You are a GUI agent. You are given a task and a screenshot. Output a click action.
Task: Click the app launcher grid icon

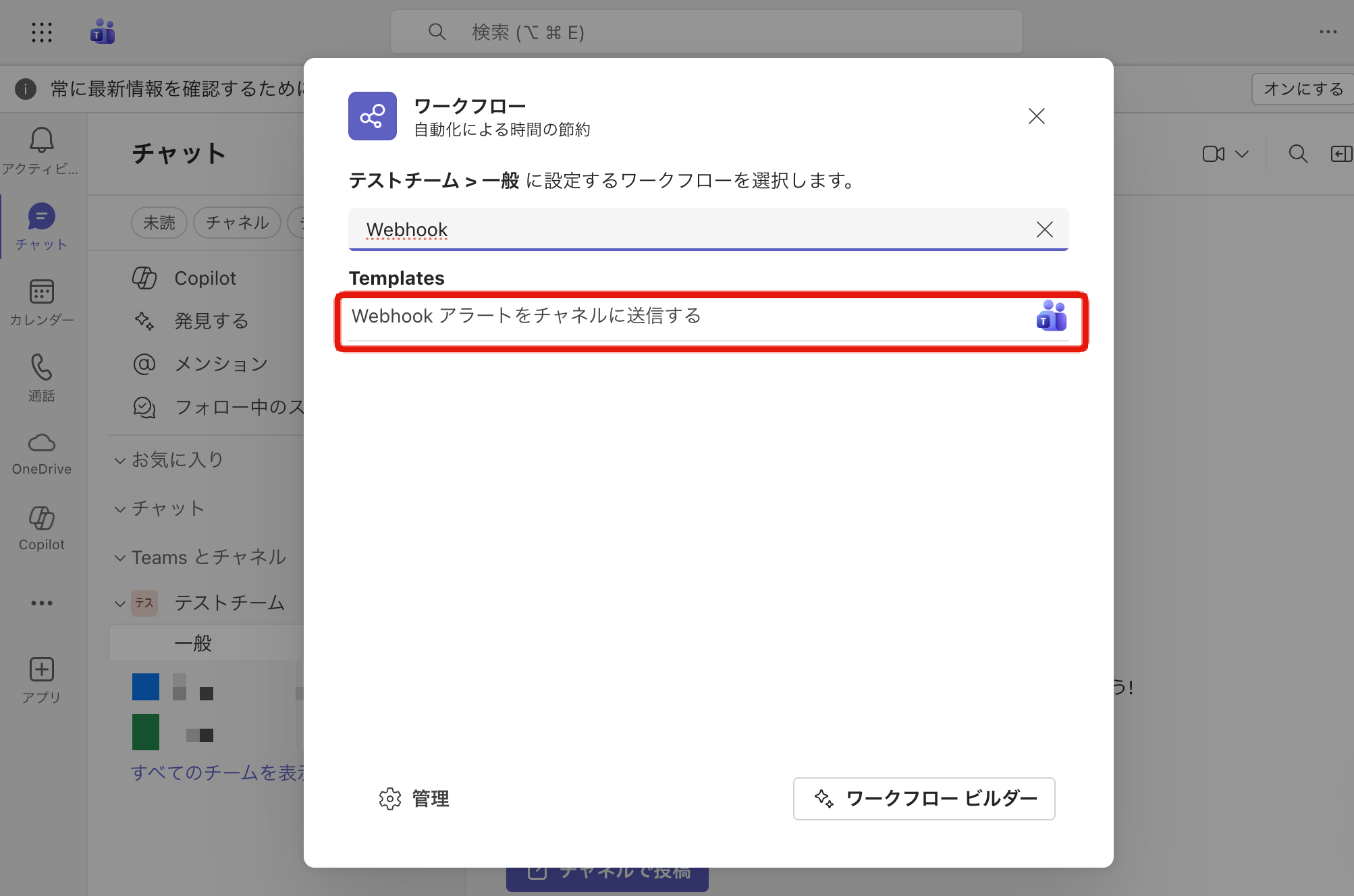click(42, 32)
